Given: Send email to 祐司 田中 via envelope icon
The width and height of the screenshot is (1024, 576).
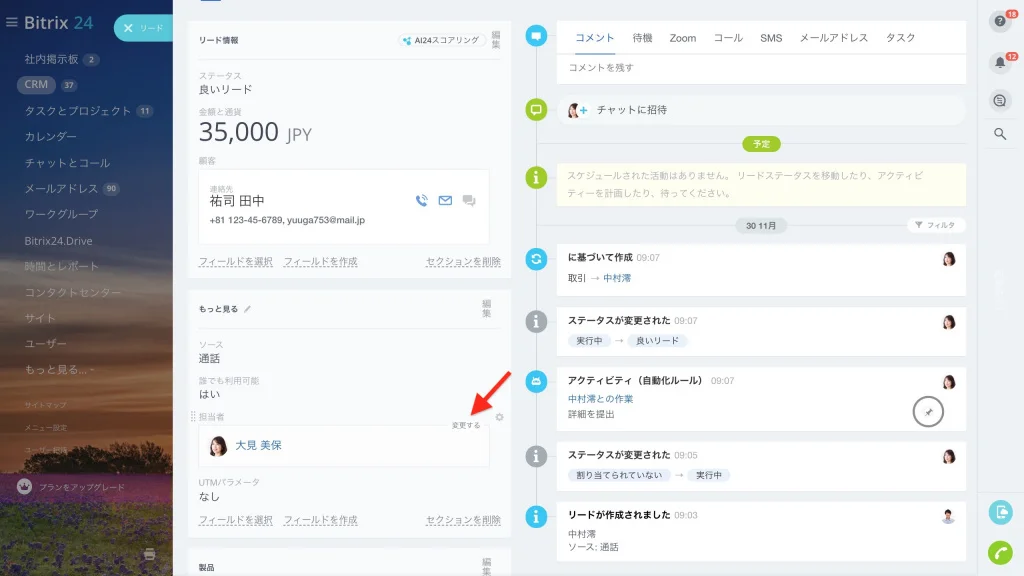Looking at the screenshot, I should [445, 200].
